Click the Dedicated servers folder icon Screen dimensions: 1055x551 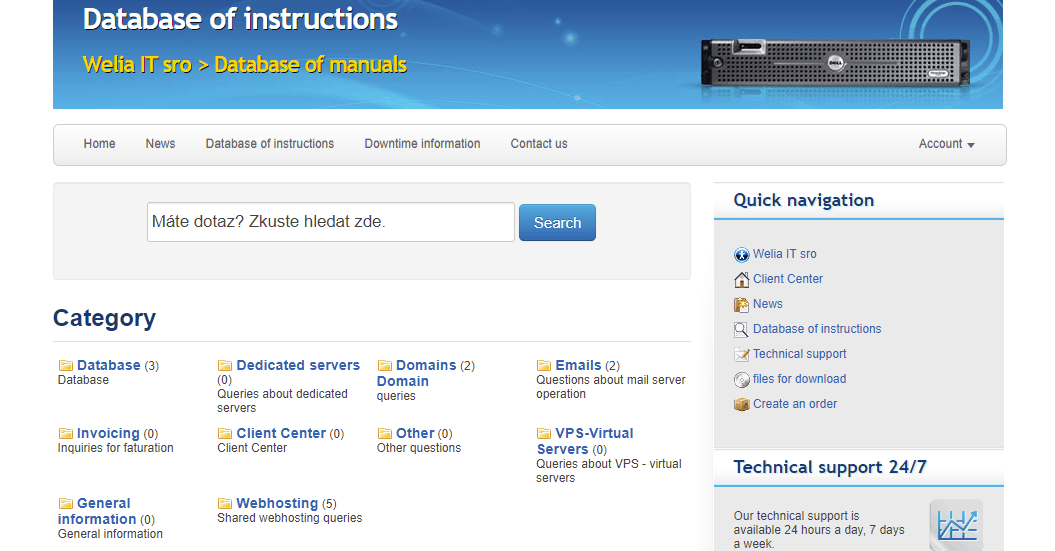click(225, 365)
